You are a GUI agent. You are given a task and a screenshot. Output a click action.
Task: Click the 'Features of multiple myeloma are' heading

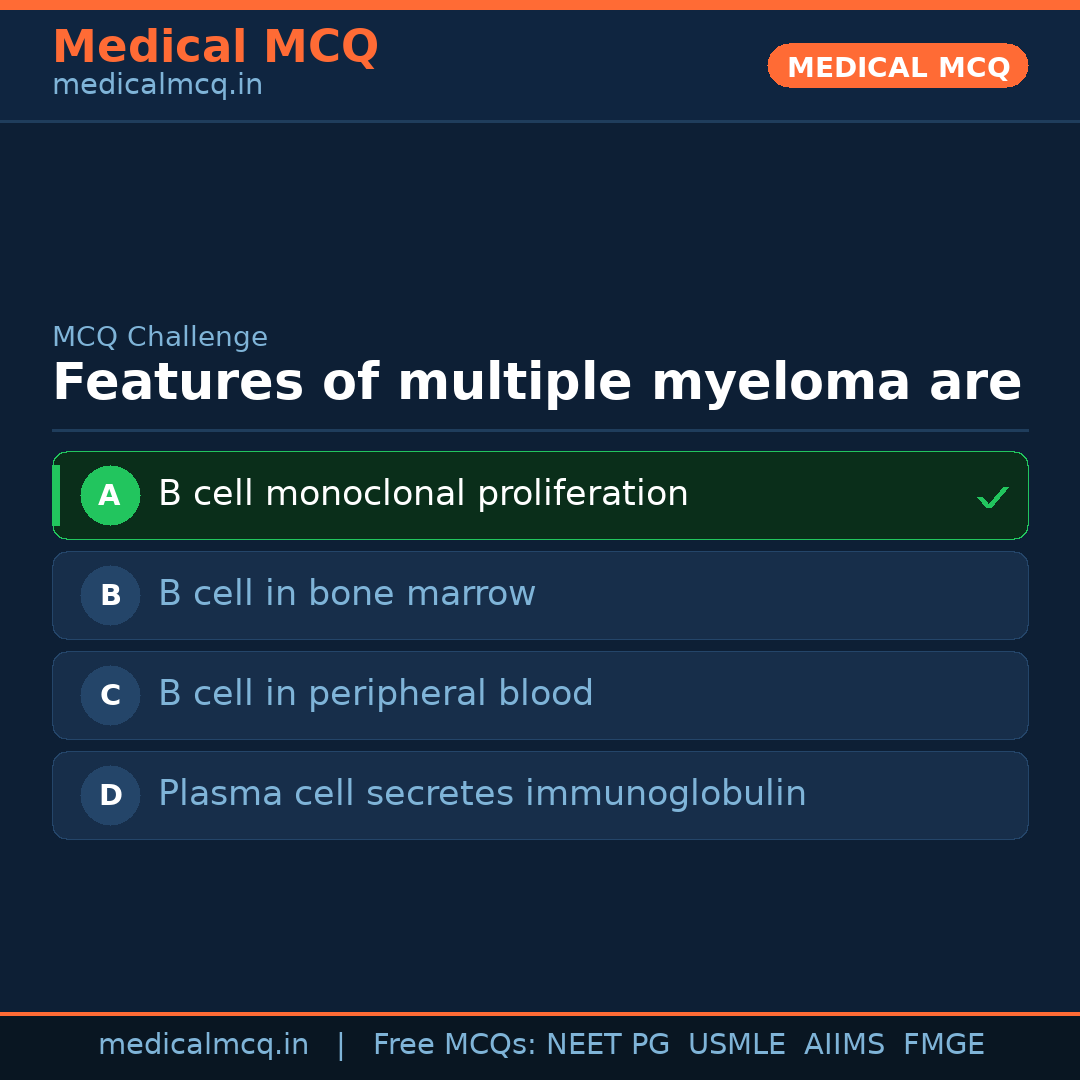pyautogui.click(x=537, y=383)
